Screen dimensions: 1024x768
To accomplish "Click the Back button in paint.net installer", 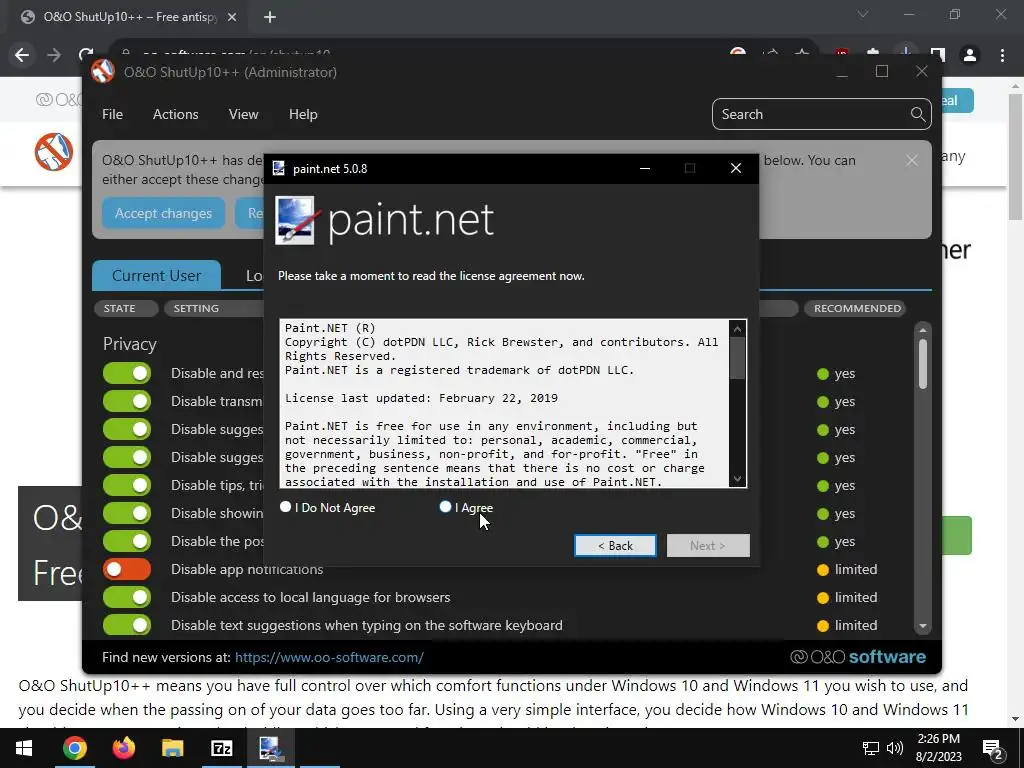I will 615,545.
